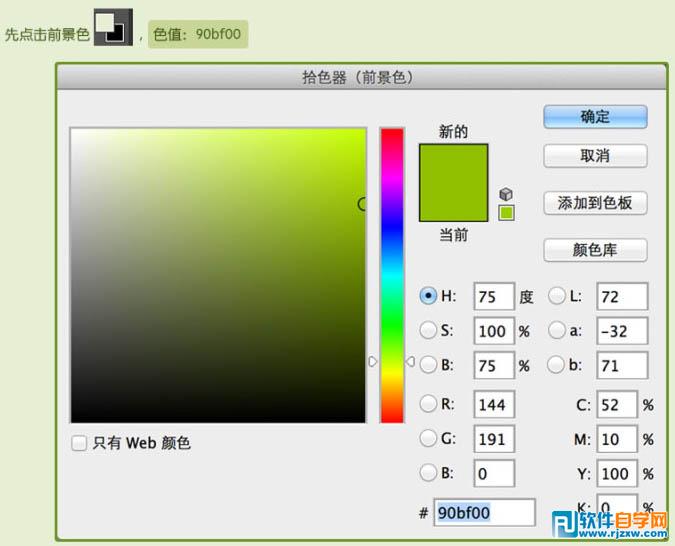Confirm with the 确定 button
Viewport: 675px width, 546px height.
pyautogui.click(x=595, y=117)
